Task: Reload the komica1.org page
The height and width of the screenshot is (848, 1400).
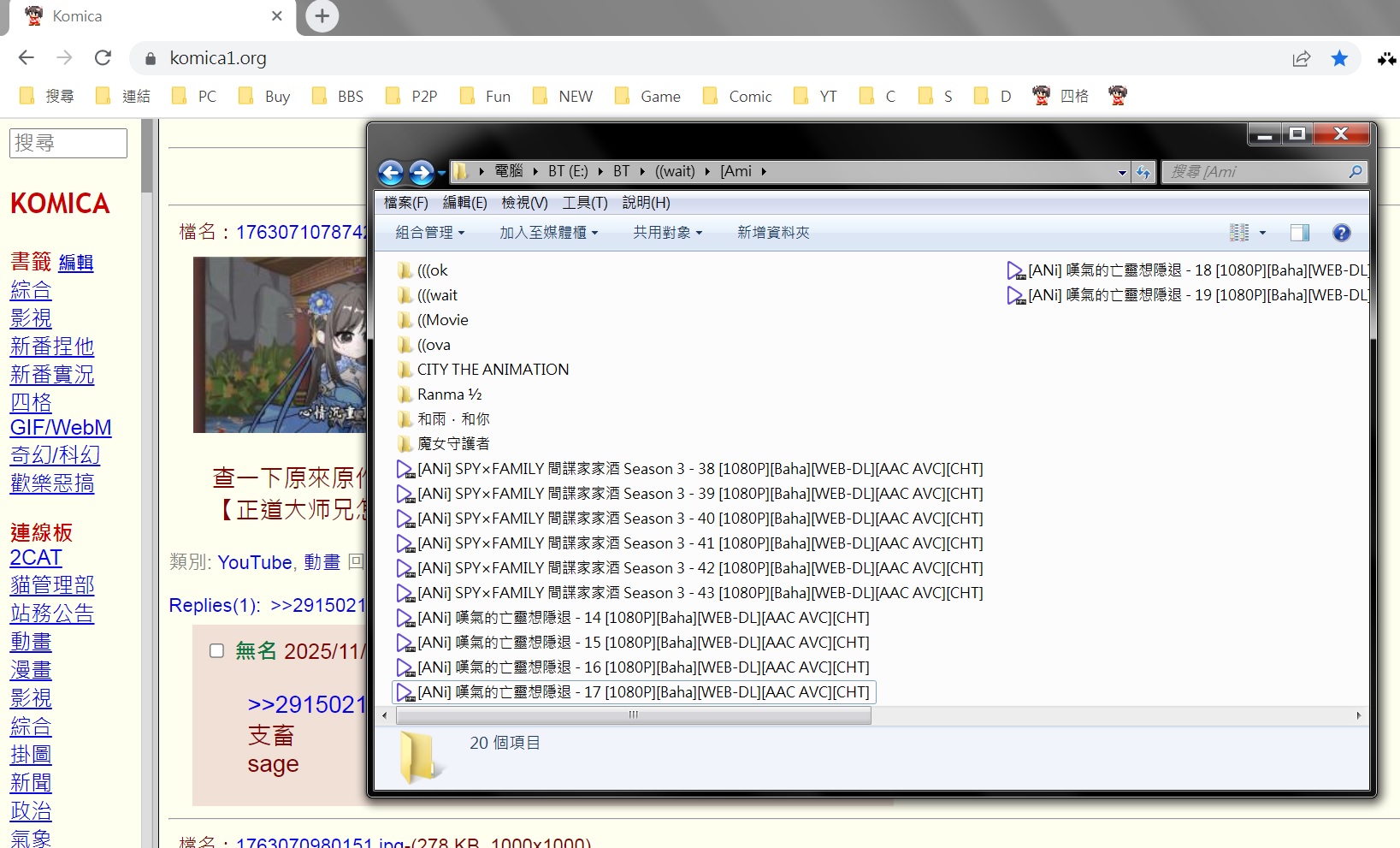Action: tap(103, 58)
